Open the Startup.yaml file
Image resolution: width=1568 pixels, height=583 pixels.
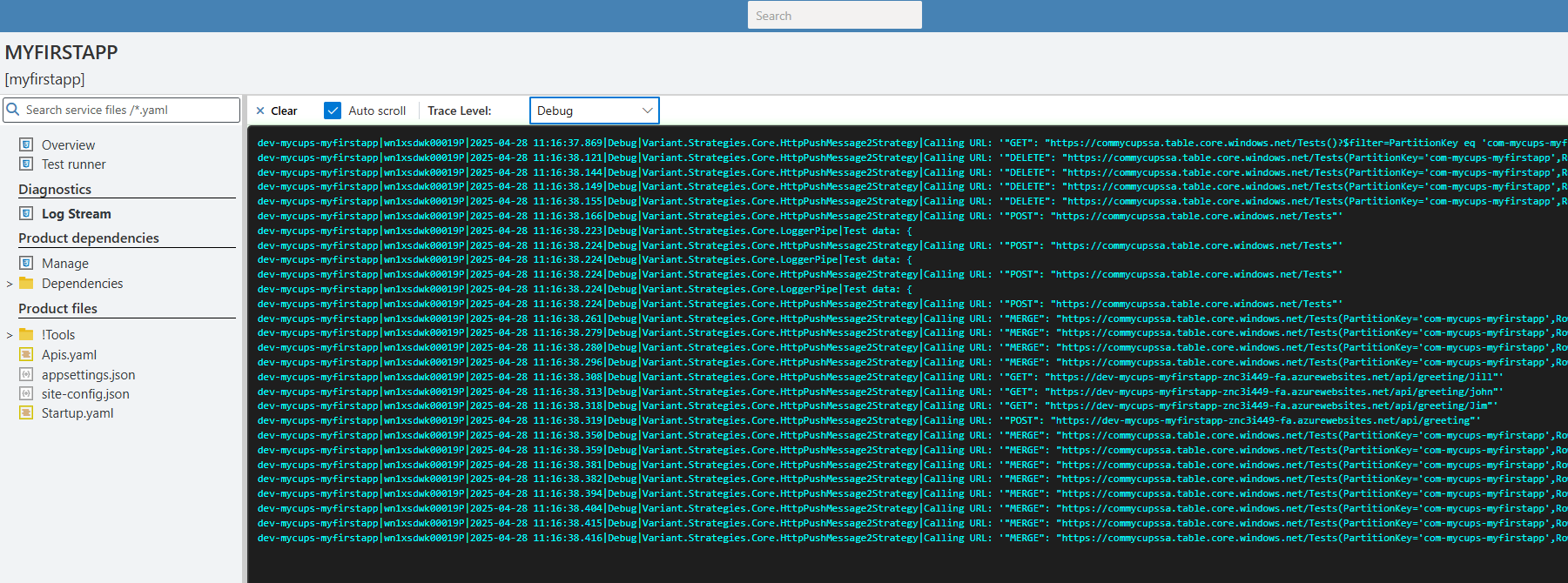pos(77,413)
